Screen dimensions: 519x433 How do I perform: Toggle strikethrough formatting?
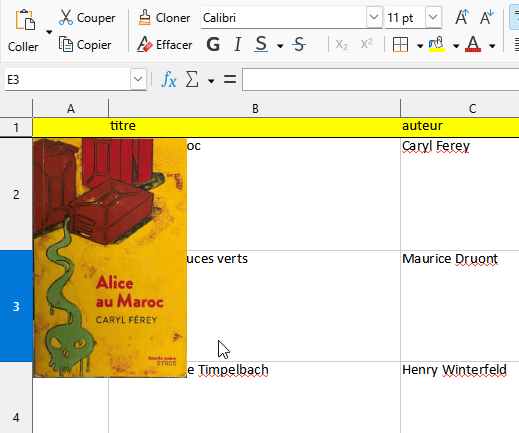(x=299, y=44)
